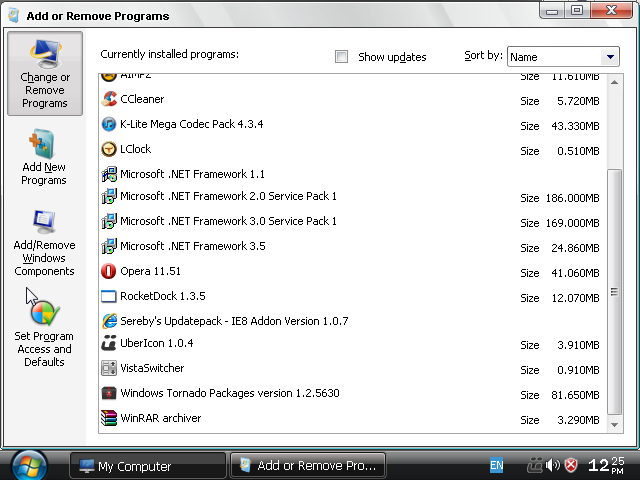This screenshot has height=480, width=640.
Task: Click the LClock clock icon
Action: coord(109,149)
